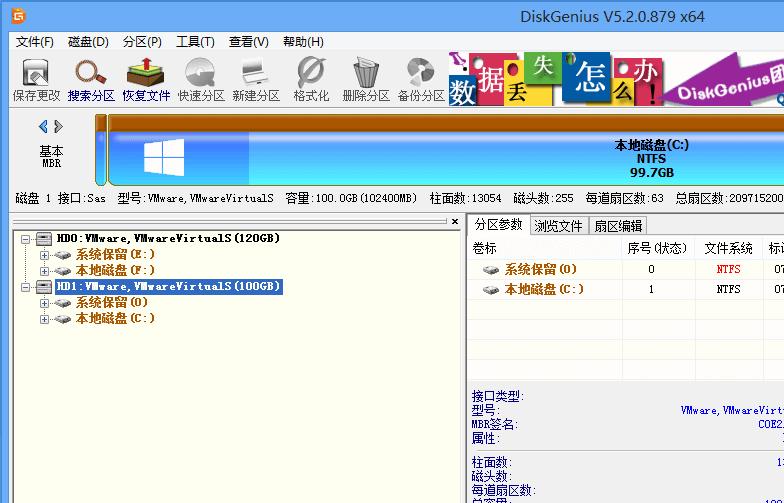784x503 pixels.
Task: Open the 工具(T) menu
Action: tap(195, 42)
